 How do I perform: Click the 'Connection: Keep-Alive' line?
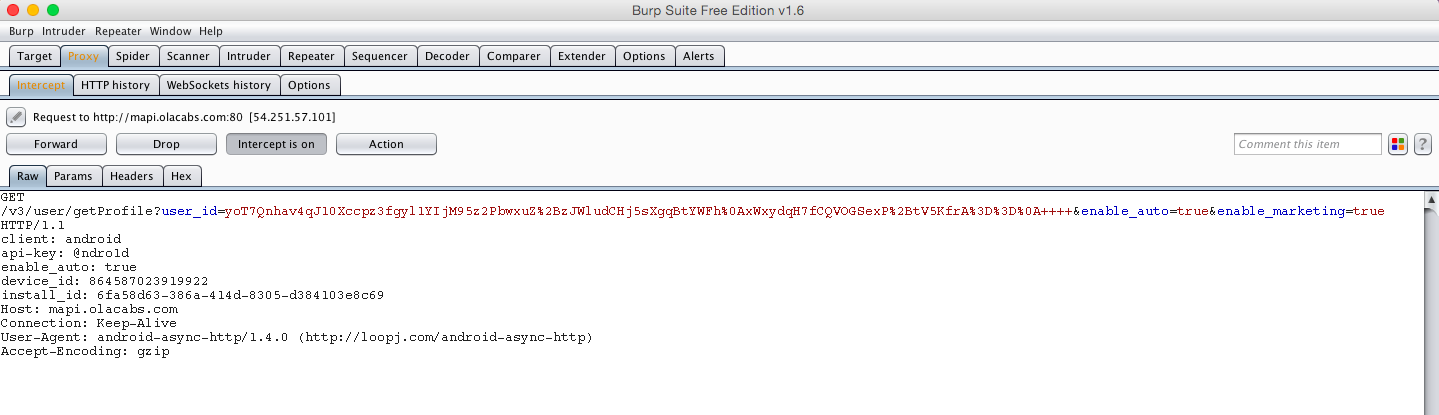pos(89,323)
